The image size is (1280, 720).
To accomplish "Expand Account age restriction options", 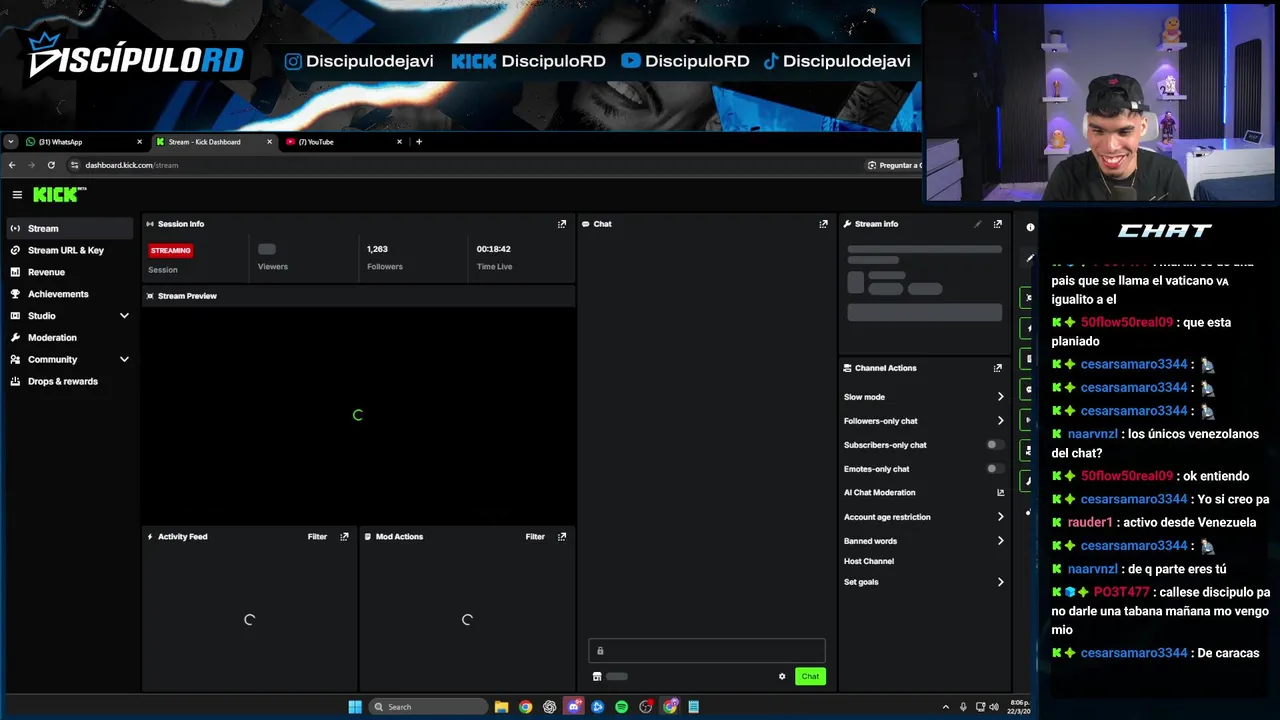I will (x=1000, y=517).
